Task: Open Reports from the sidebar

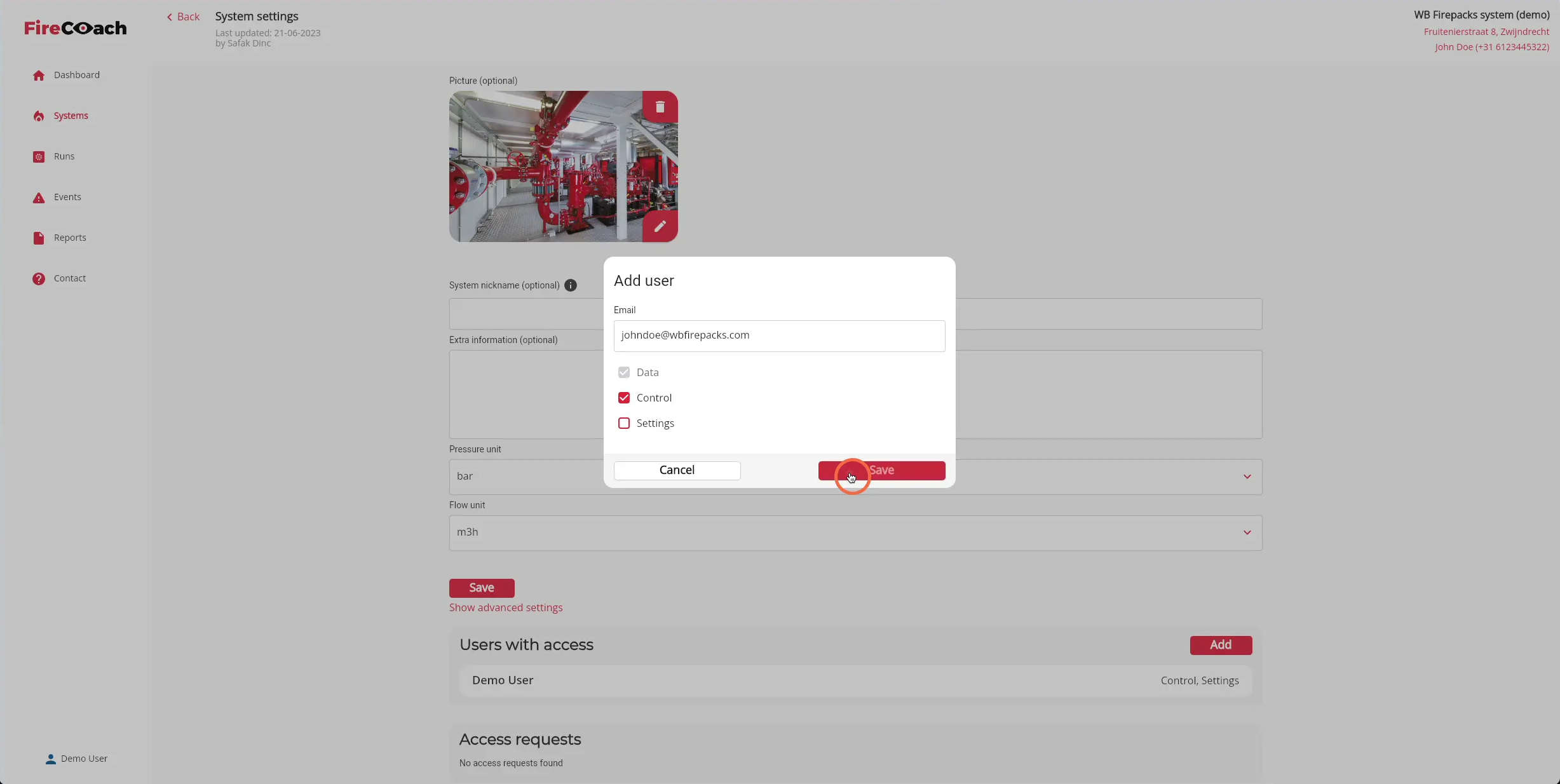Action: coord(70,238)
